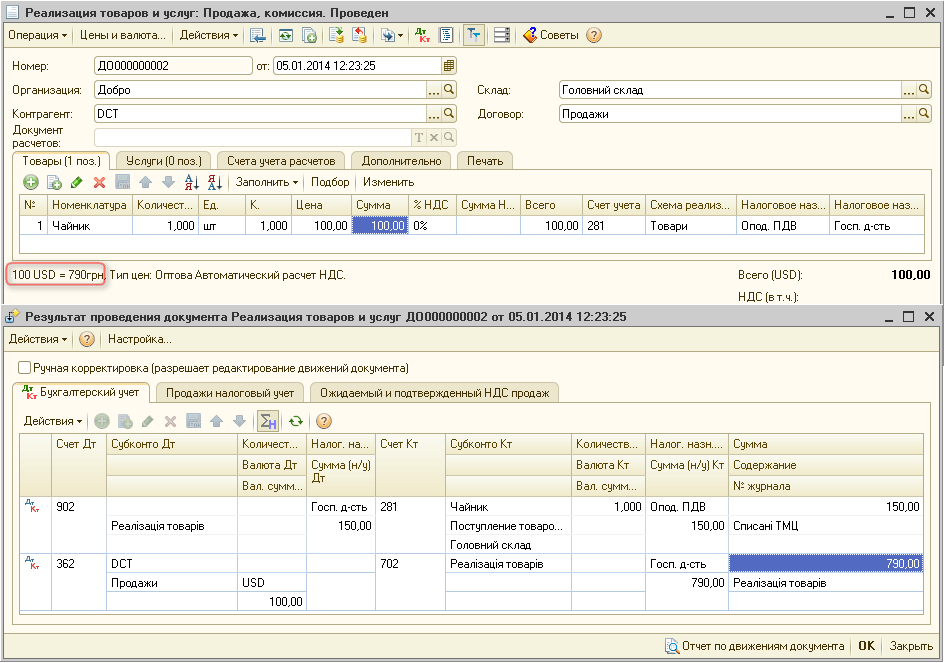This screenshot has height=663, width=944.
Task: Click the Дт/Кт icon in the top toolbar
Action: point(423,35)
